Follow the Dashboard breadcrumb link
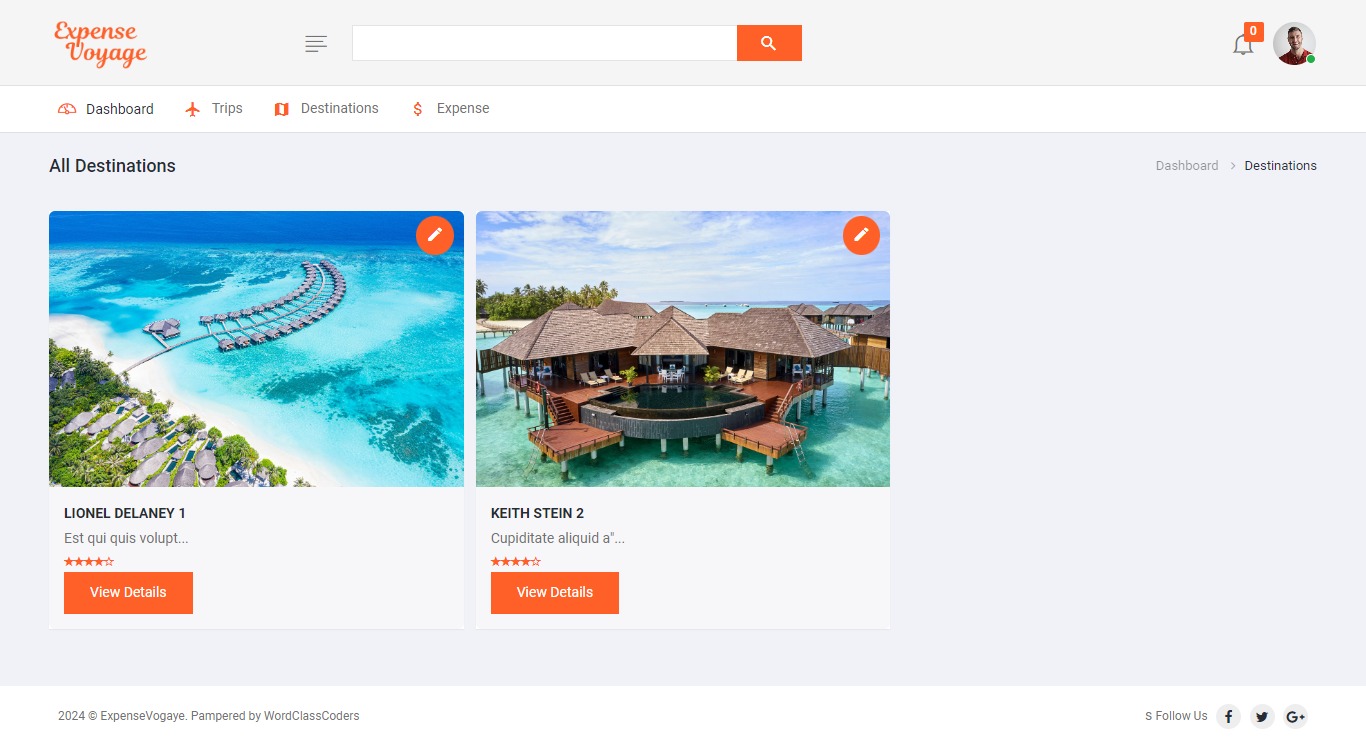 1187,166
